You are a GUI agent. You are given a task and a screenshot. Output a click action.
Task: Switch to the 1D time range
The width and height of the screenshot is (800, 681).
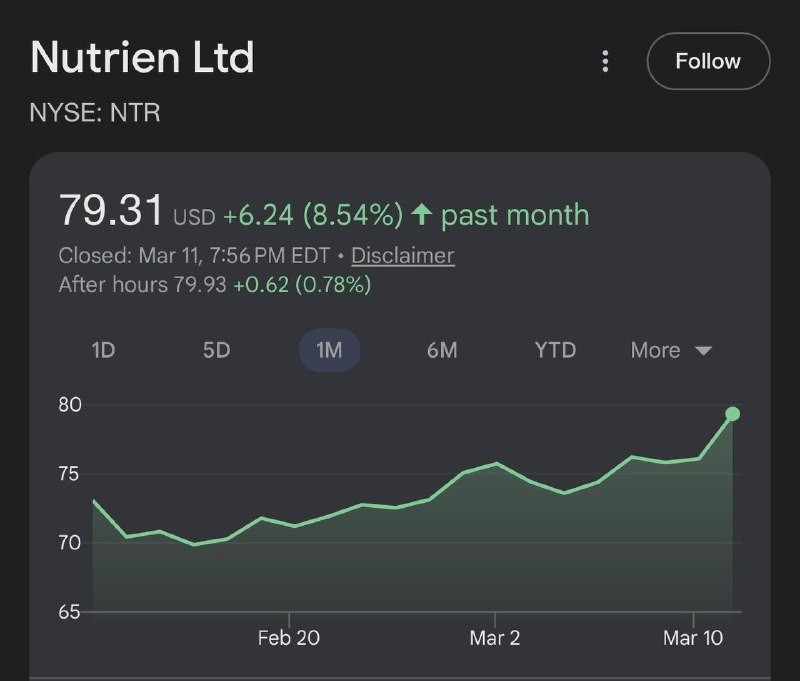coord(103,350)
